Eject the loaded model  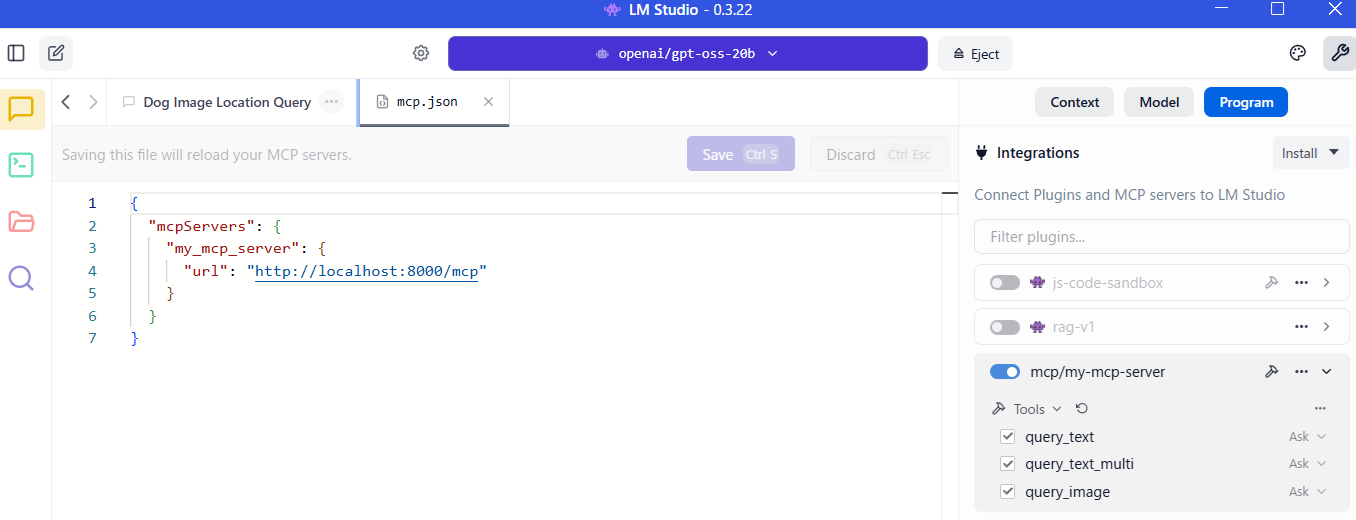click(x=975, y=54)
